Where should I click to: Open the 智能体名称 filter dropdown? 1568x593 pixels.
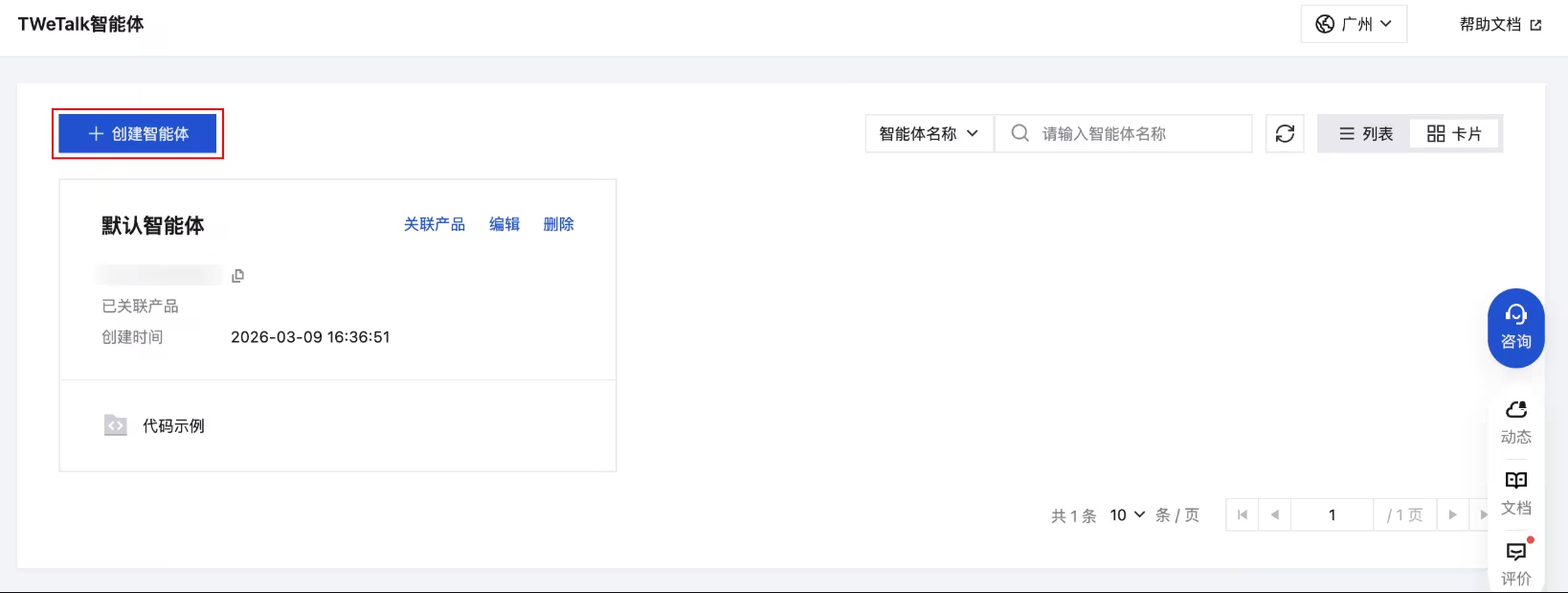(929, 133)
